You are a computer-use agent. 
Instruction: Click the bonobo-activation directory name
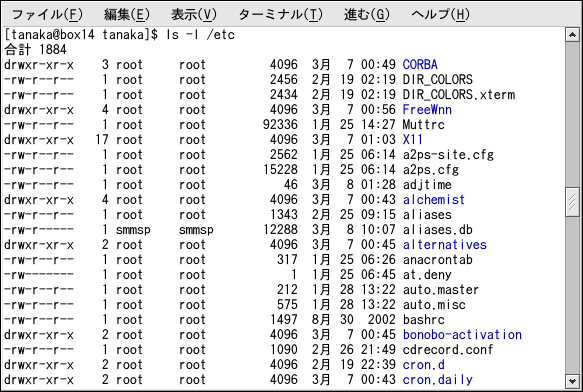462,335
